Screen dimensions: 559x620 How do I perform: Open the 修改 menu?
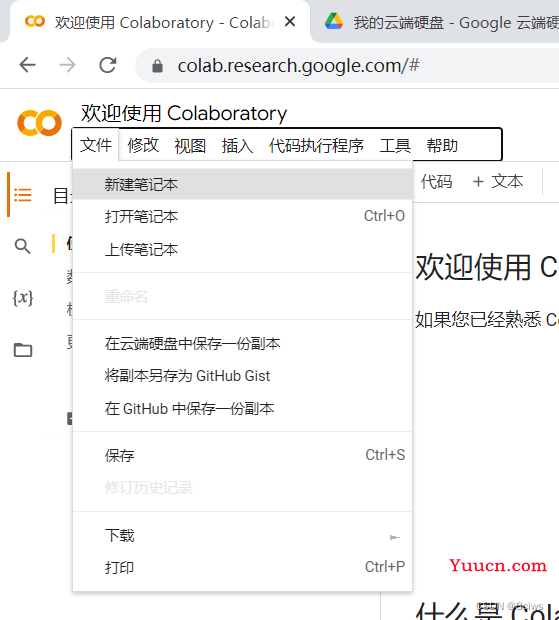(143, 146)
